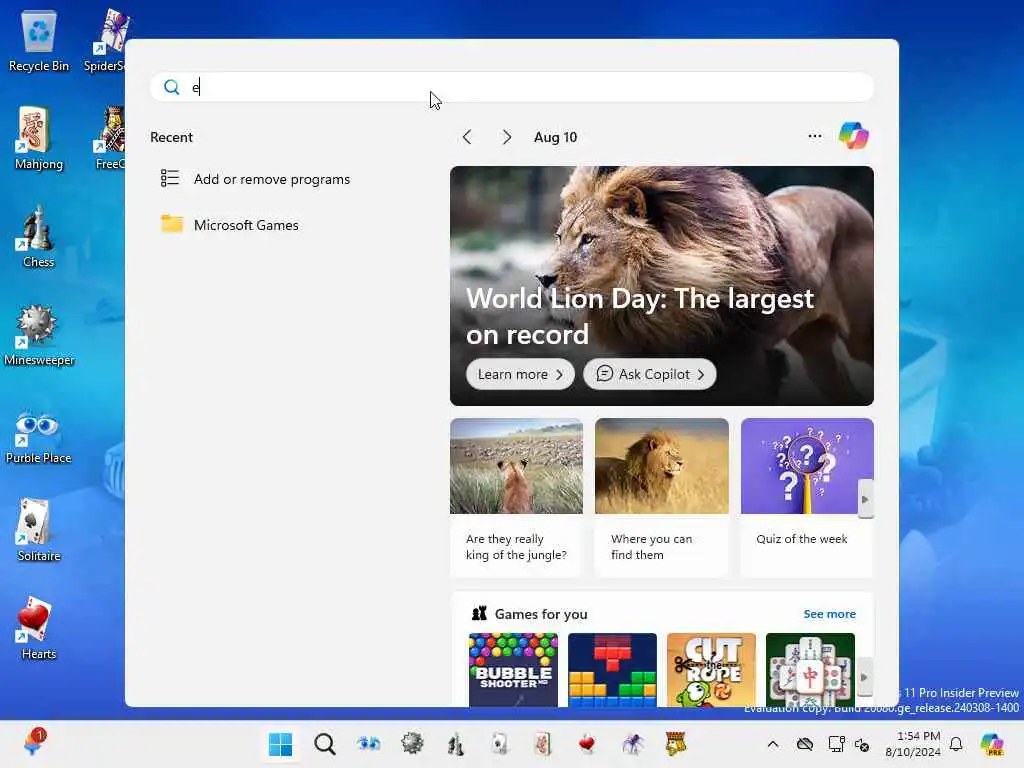Show hidden system tray icons
This screenshot has width=1024, height=768.
(773, 744)
